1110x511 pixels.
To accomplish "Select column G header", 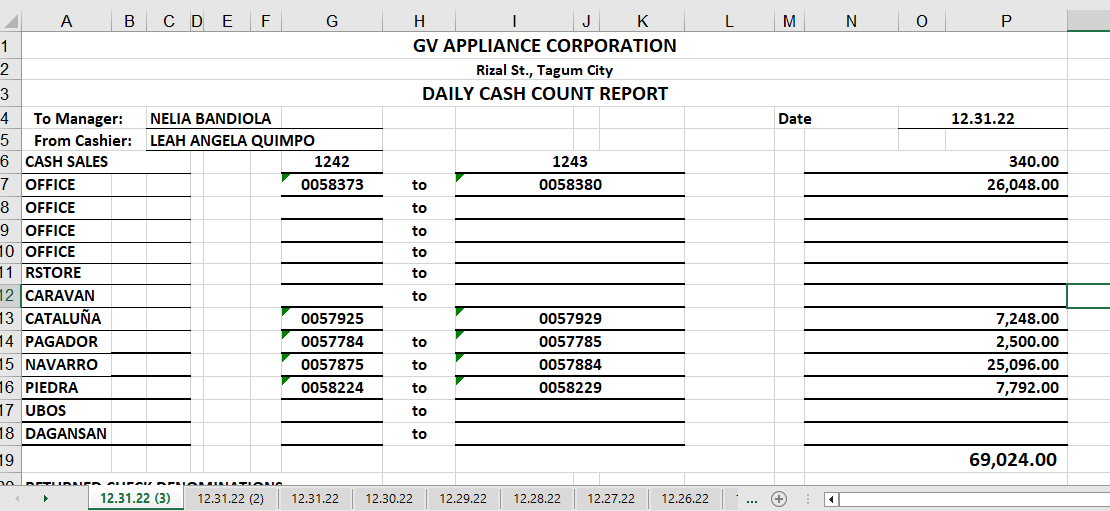I will pyautogui.click(x=331, y=20).
